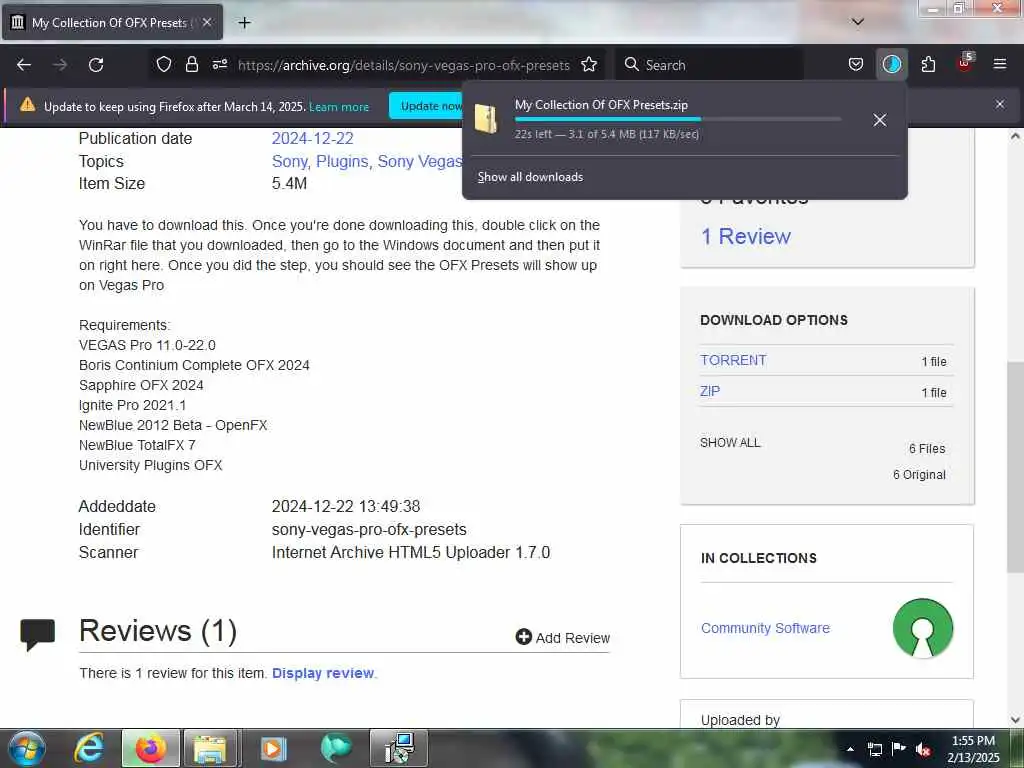Open the Sony Vegas topic link
Screen dimensions: 1024x768
click(420, 161)
